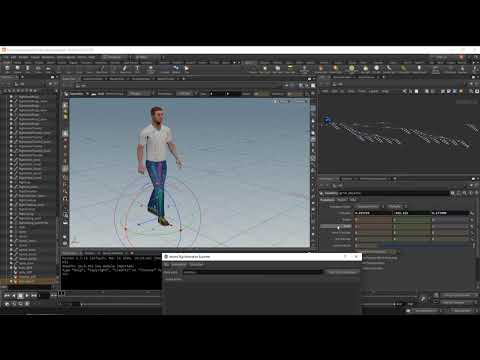
Task: Click the path text field in the dialog
Action: click(x=253, y=272)
